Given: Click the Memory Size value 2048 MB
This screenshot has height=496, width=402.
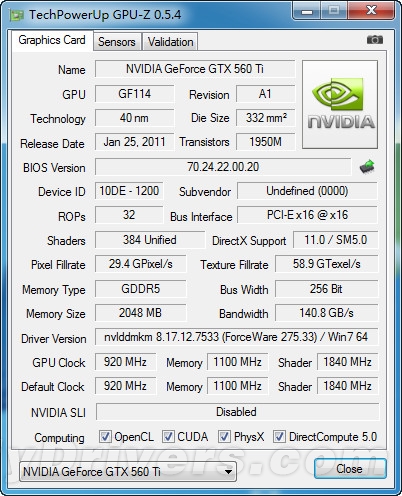Looking at the screenshot, I should [140, 313].
